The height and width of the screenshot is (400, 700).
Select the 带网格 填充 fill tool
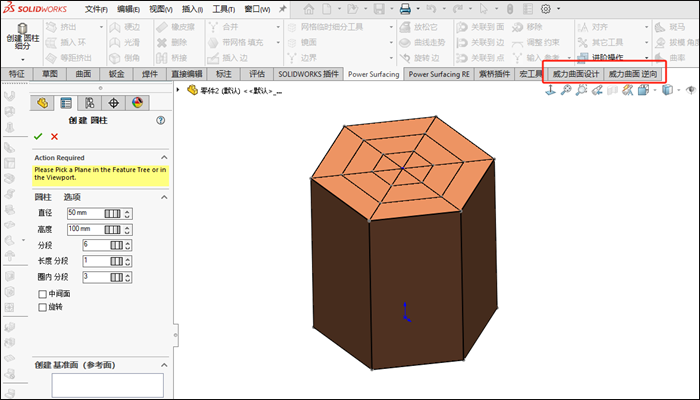click(236, 43)
